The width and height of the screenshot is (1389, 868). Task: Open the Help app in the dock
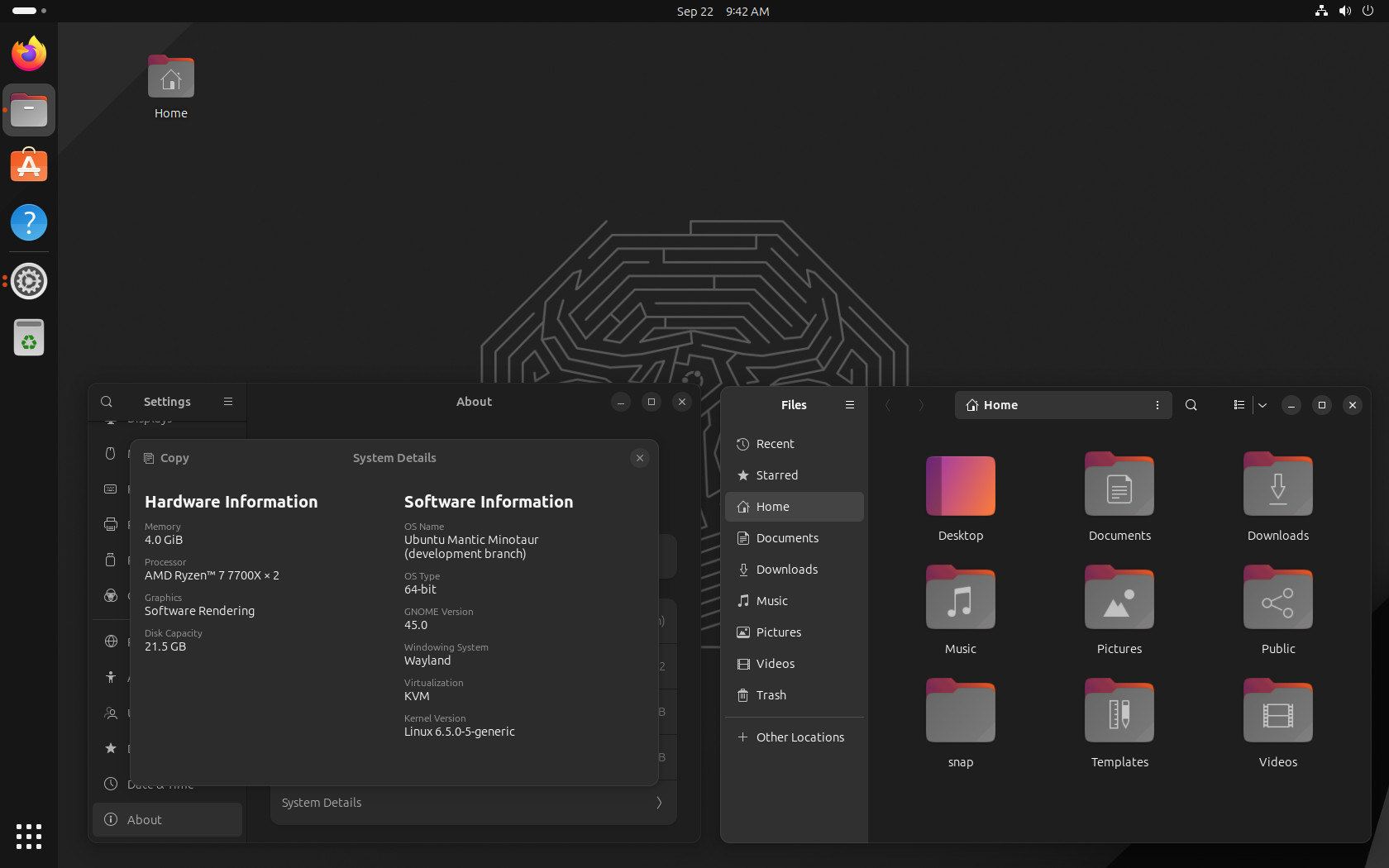click(x=29, y=222)
